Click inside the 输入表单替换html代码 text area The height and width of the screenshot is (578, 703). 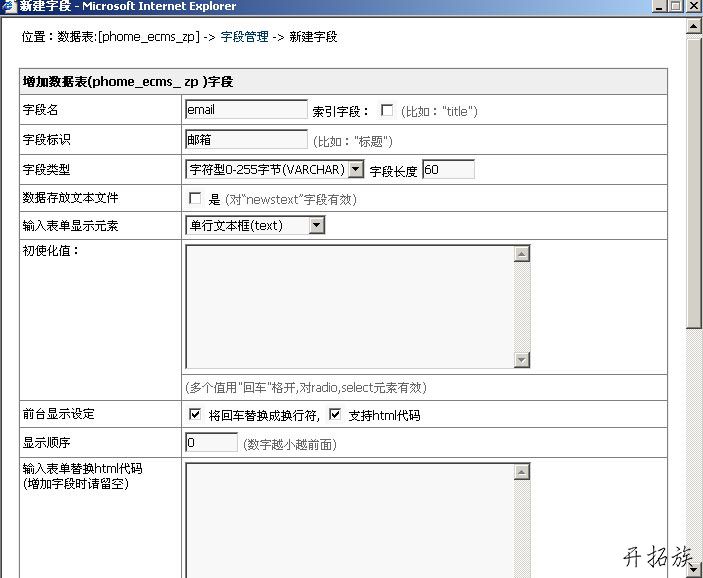tap(350, 520)
